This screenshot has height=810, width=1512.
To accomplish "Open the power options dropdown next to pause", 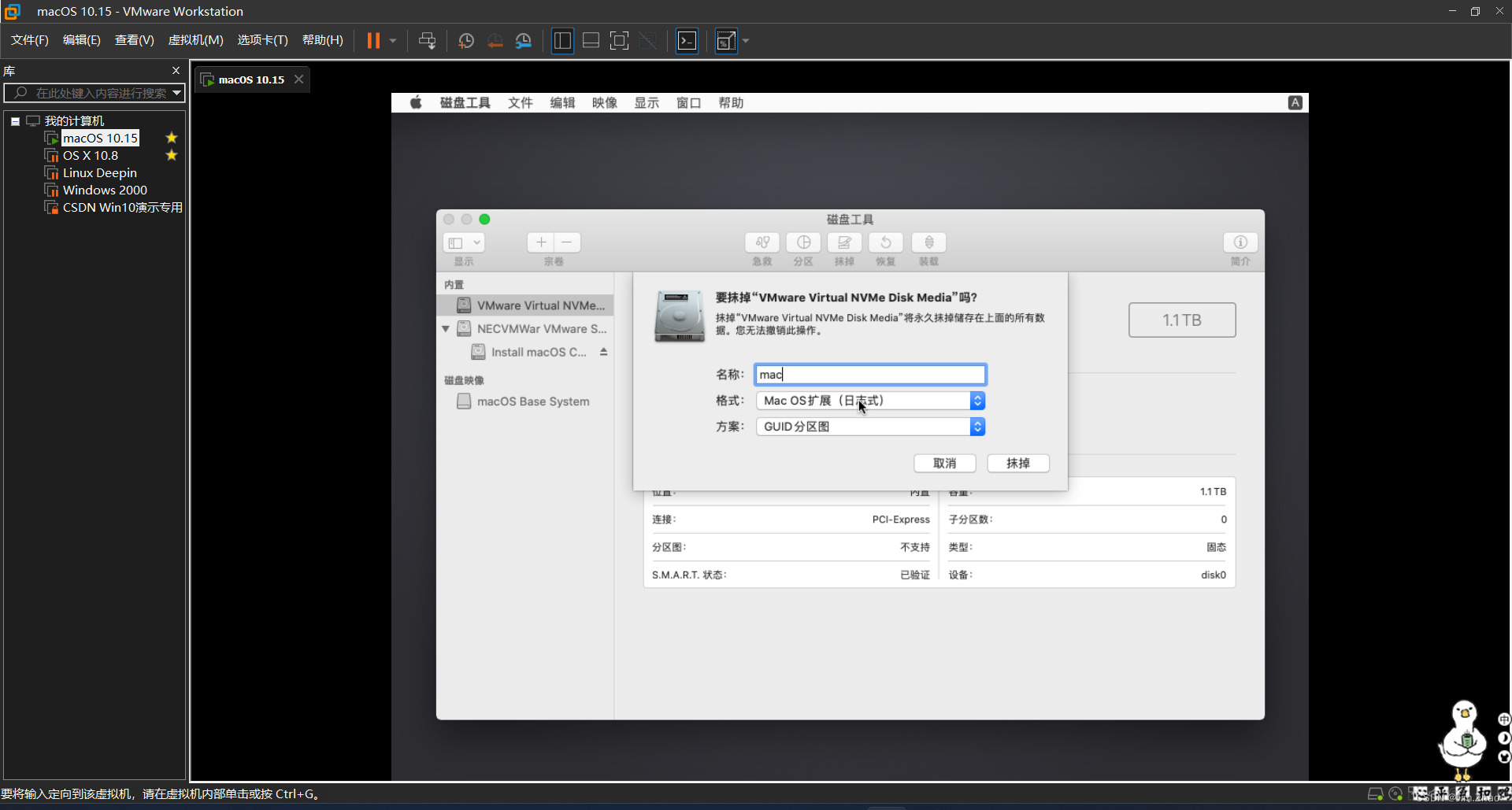I will (392, 41).
